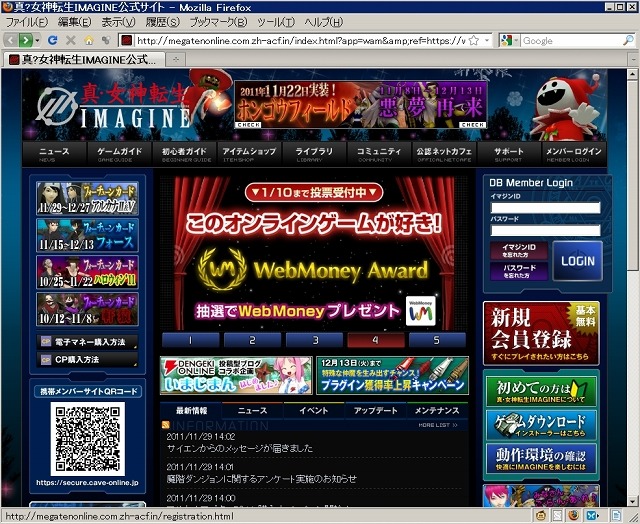Open the メンバーログイン navigation item
The height and width of the screenshot is (524, 640).
573,154
